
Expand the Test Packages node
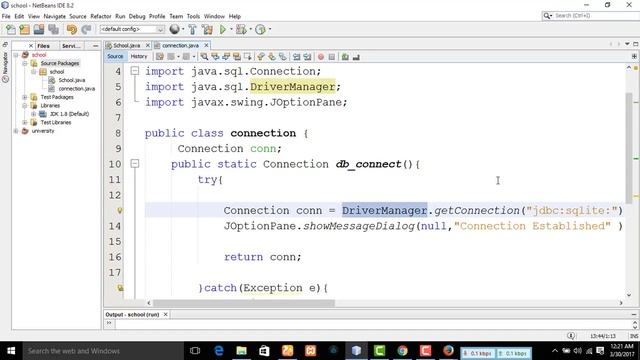(25, 97)
